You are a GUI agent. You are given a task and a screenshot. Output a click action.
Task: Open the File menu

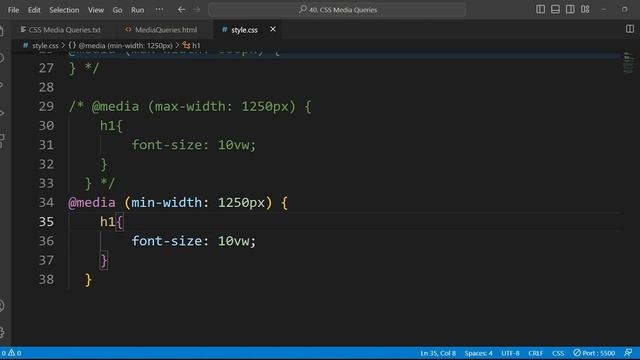point(13,10)
